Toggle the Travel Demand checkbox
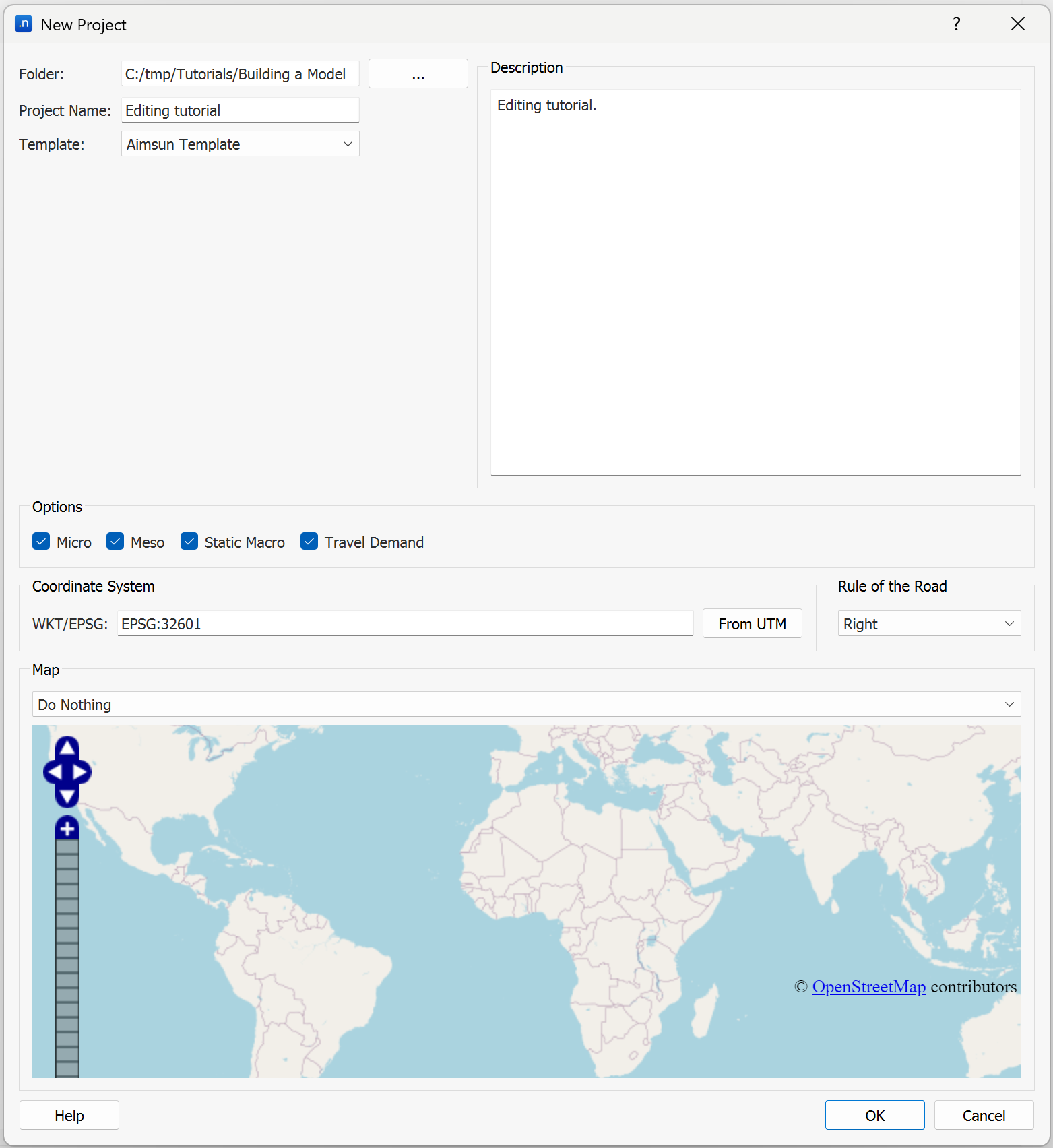This screenshot has width=1053, height=1148. 309,542
